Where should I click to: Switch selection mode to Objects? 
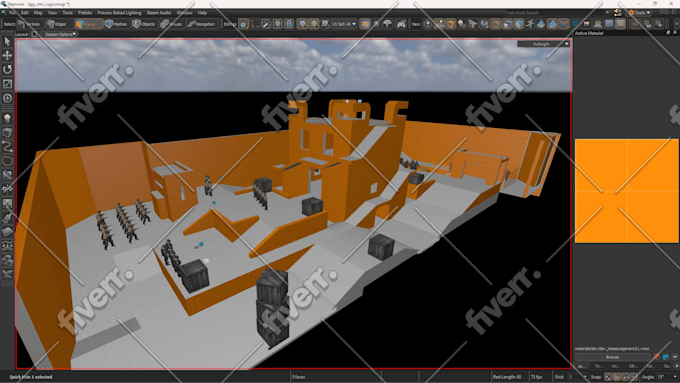coord(144,24)
